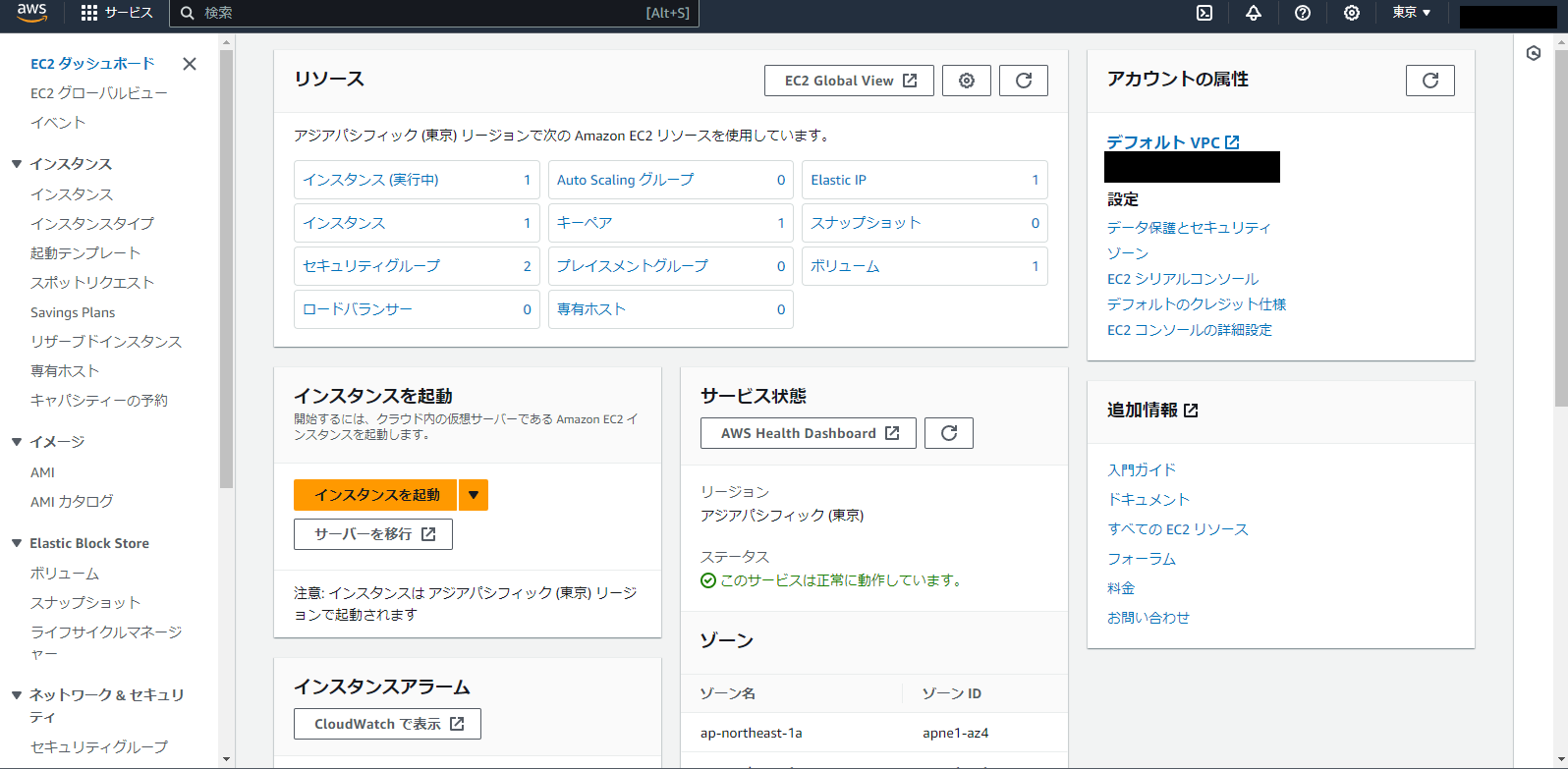Open the ドキュメント link
The image size is (1568, 769).
[x=1148, y=500]
